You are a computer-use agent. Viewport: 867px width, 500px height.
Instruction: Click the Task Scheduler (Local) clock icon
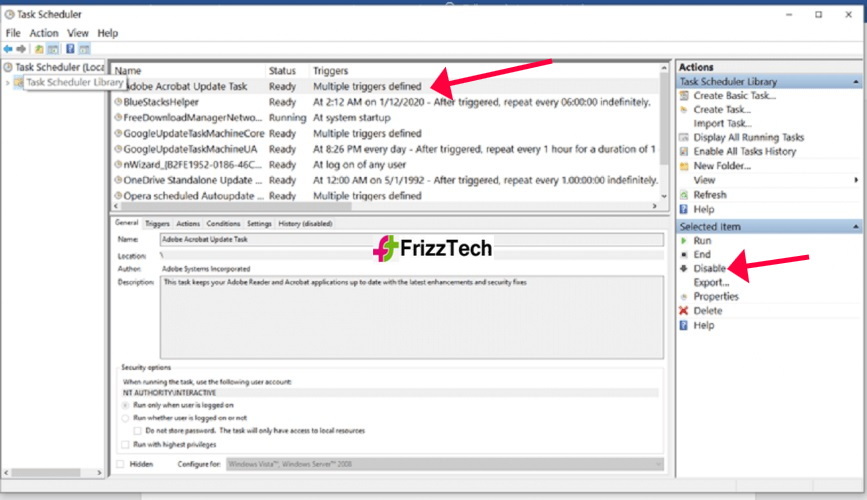[8, 67]
